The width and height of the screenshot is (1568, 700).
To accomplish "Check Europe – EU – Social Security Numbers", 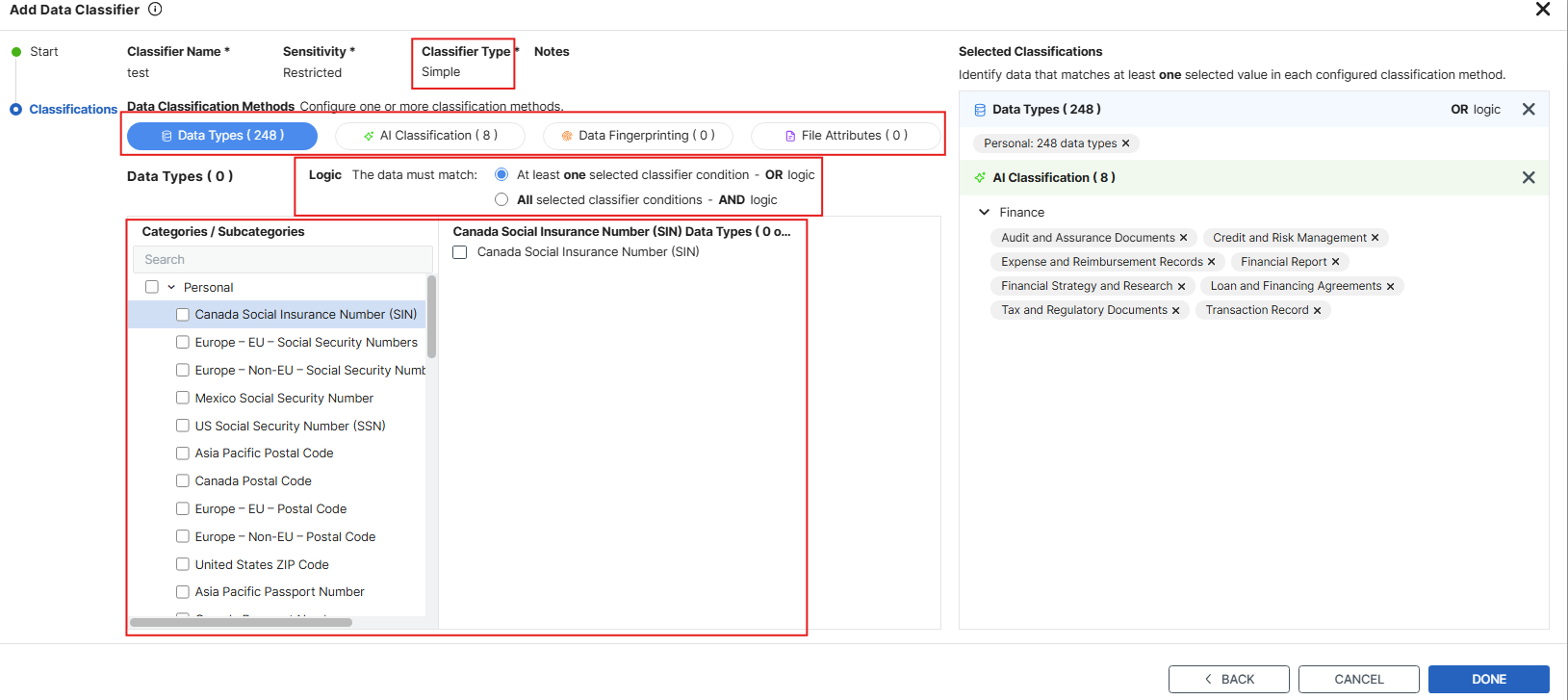I will [x=183, y=343].
